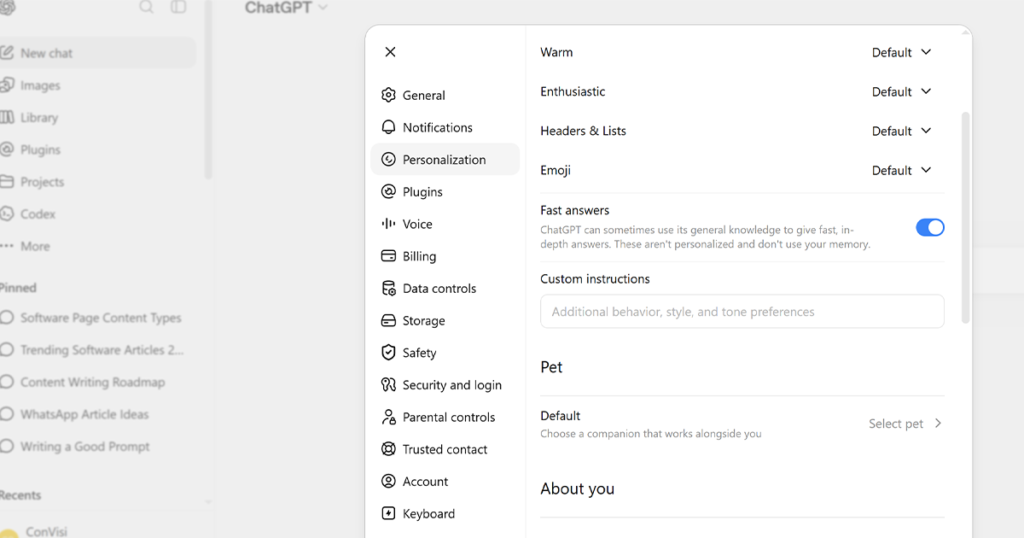
Task: Open Data controls database icon
Action: [x=389, y=288]
